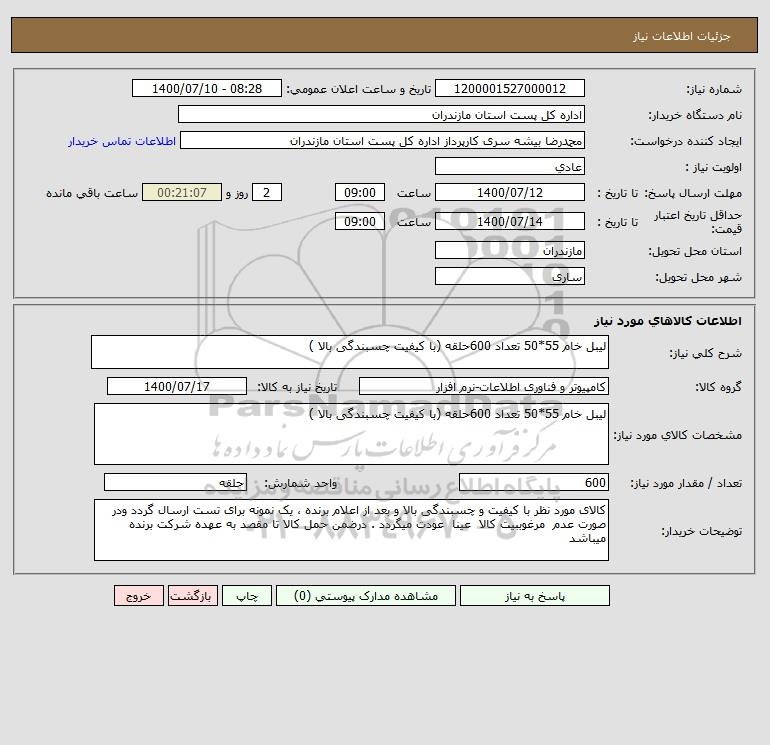
Task: Click the 09:00 time beside 1400/07/12
Action: tap(359, 193)
